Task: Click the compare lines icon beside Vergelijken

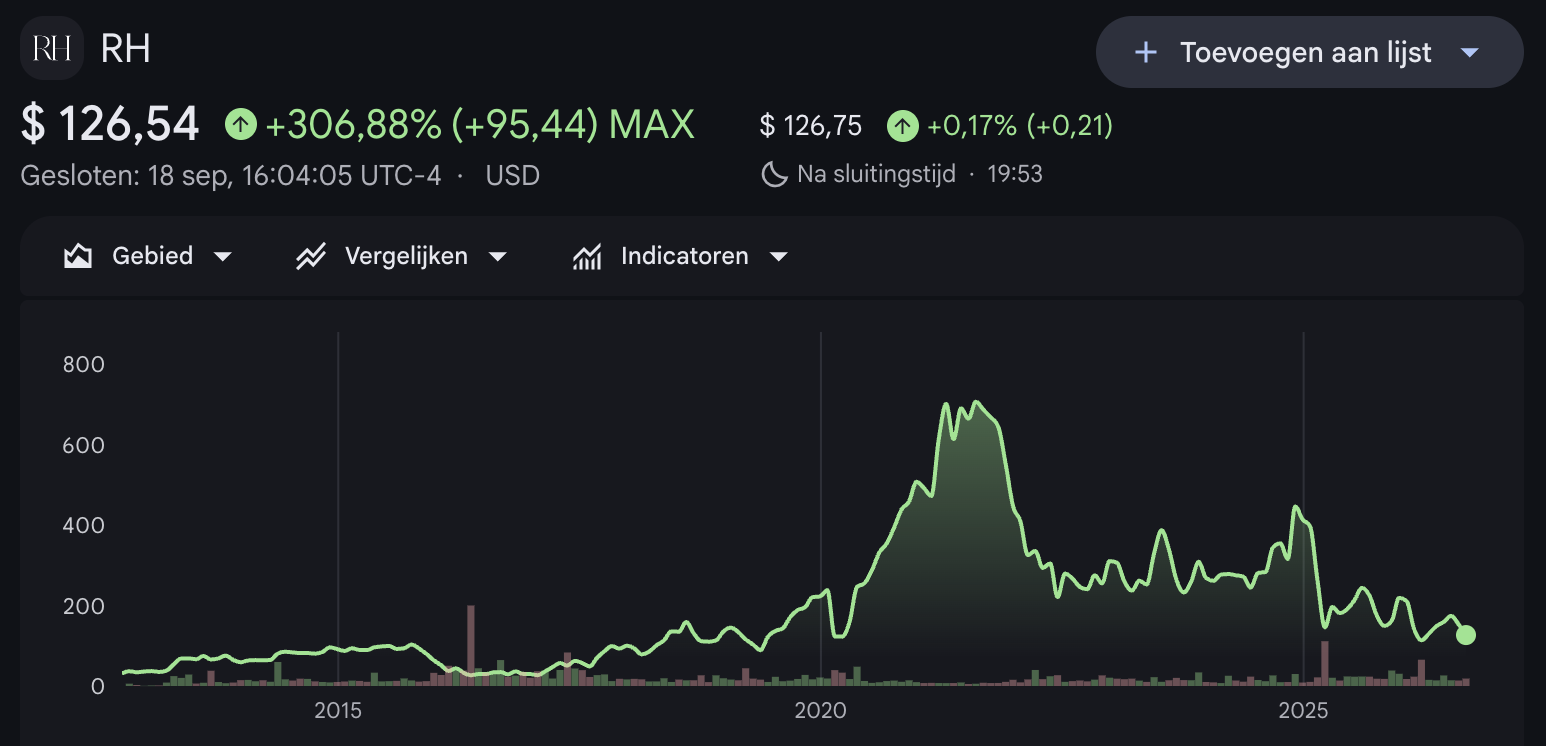Action: point(311,257)
